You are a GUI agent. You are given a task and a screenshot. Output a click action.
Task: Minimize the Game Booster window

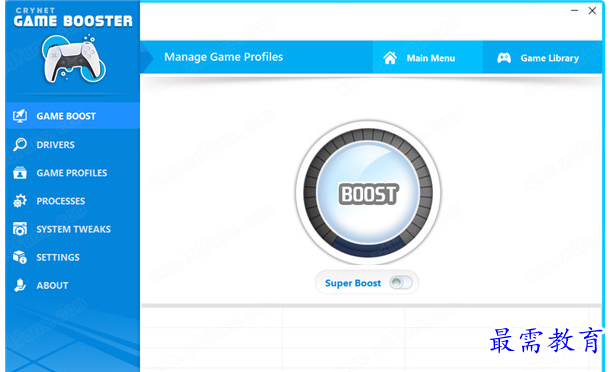coord(574,11)
